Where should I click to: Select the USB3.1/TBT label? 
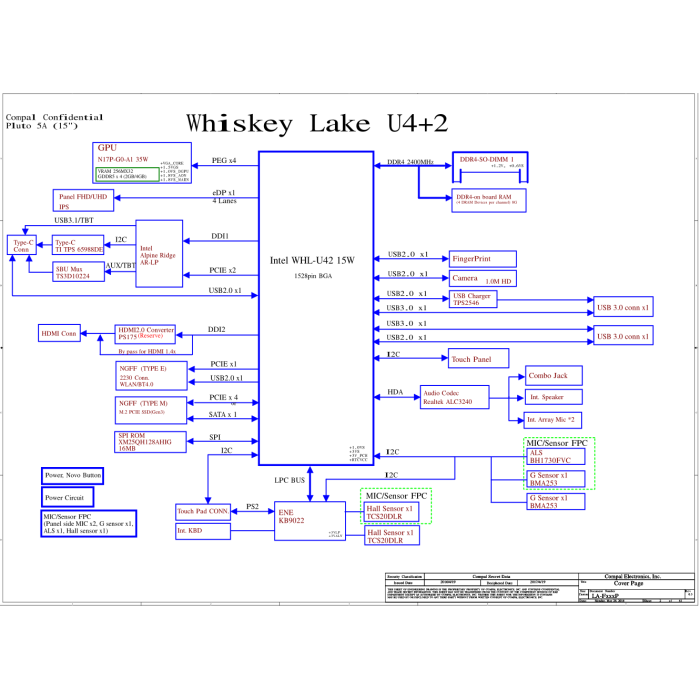(x=74, y=220)
